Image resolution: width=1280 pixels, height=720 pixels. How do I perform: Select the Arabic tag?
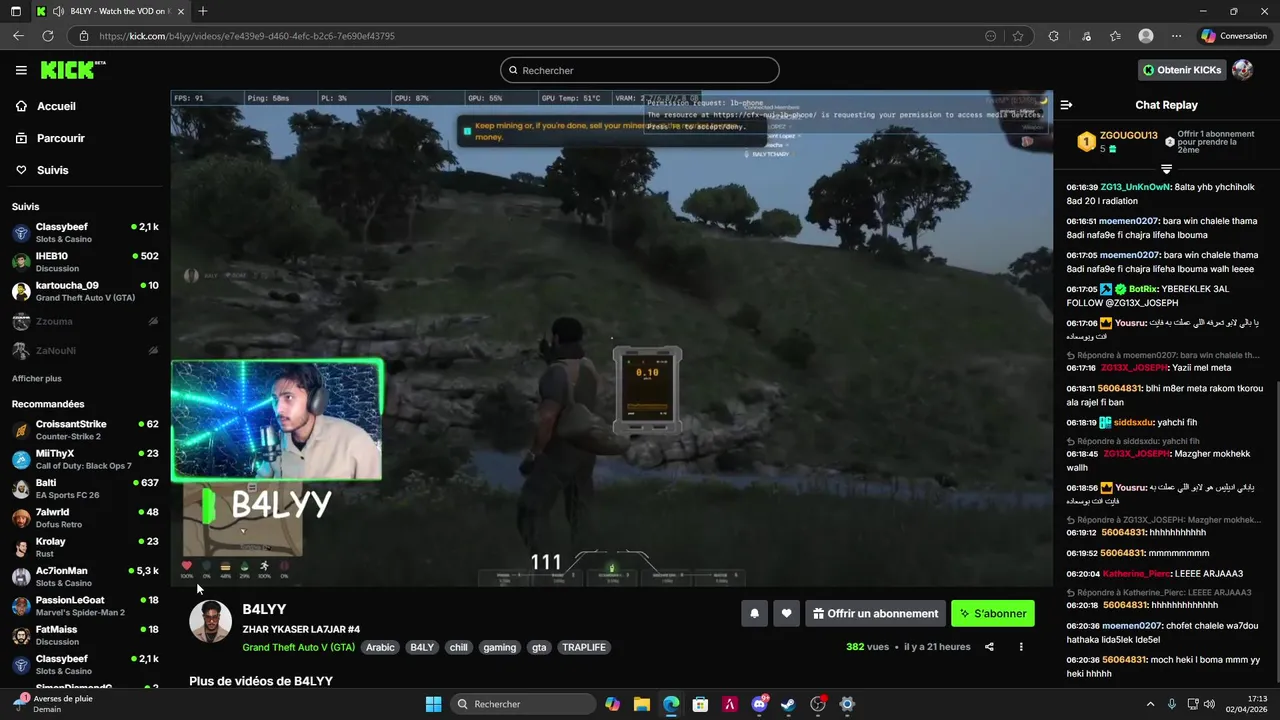380,647
